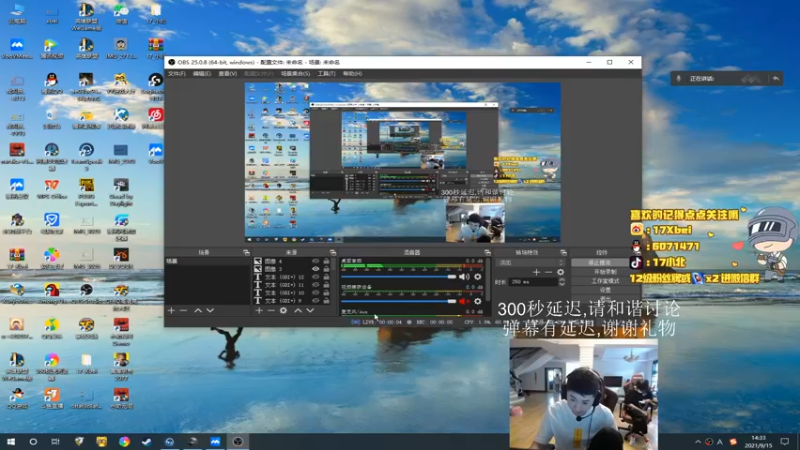Click the Settings button in Controls

(605, 290)
